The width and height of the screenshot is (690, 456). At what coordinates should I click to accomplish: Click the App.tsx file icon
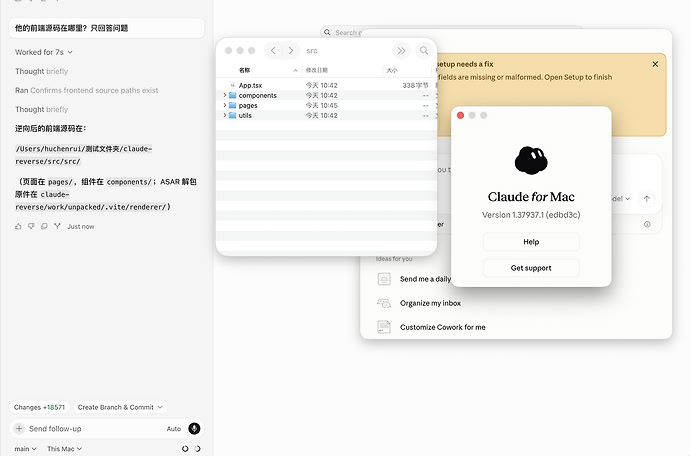[232, 85]
